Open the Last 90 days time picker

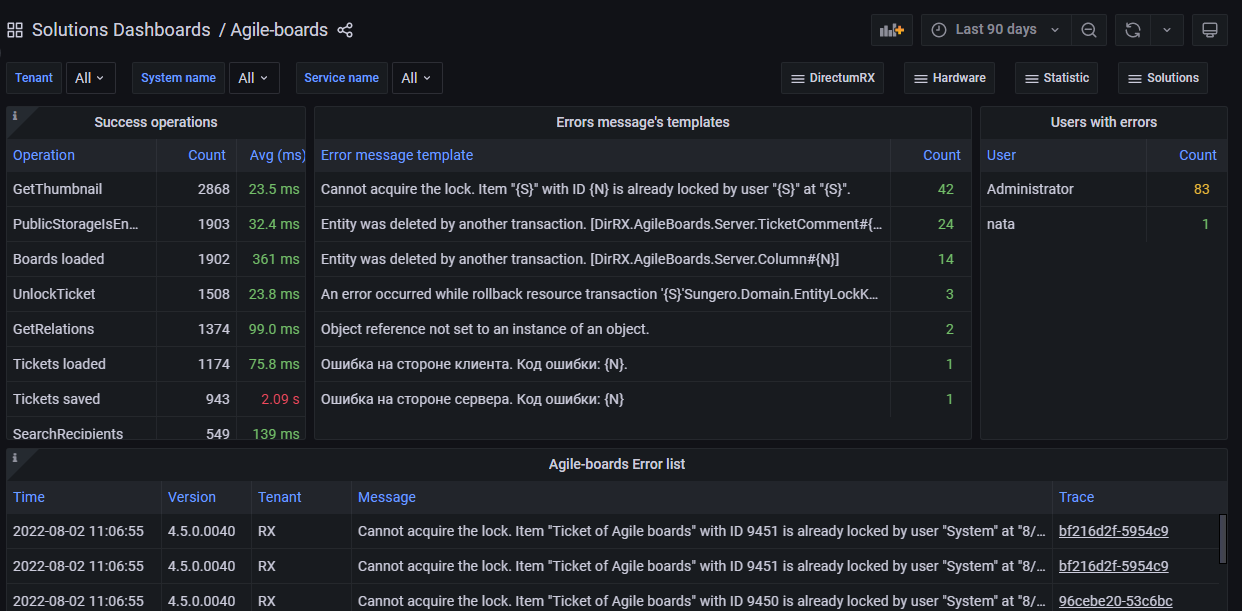995,30
